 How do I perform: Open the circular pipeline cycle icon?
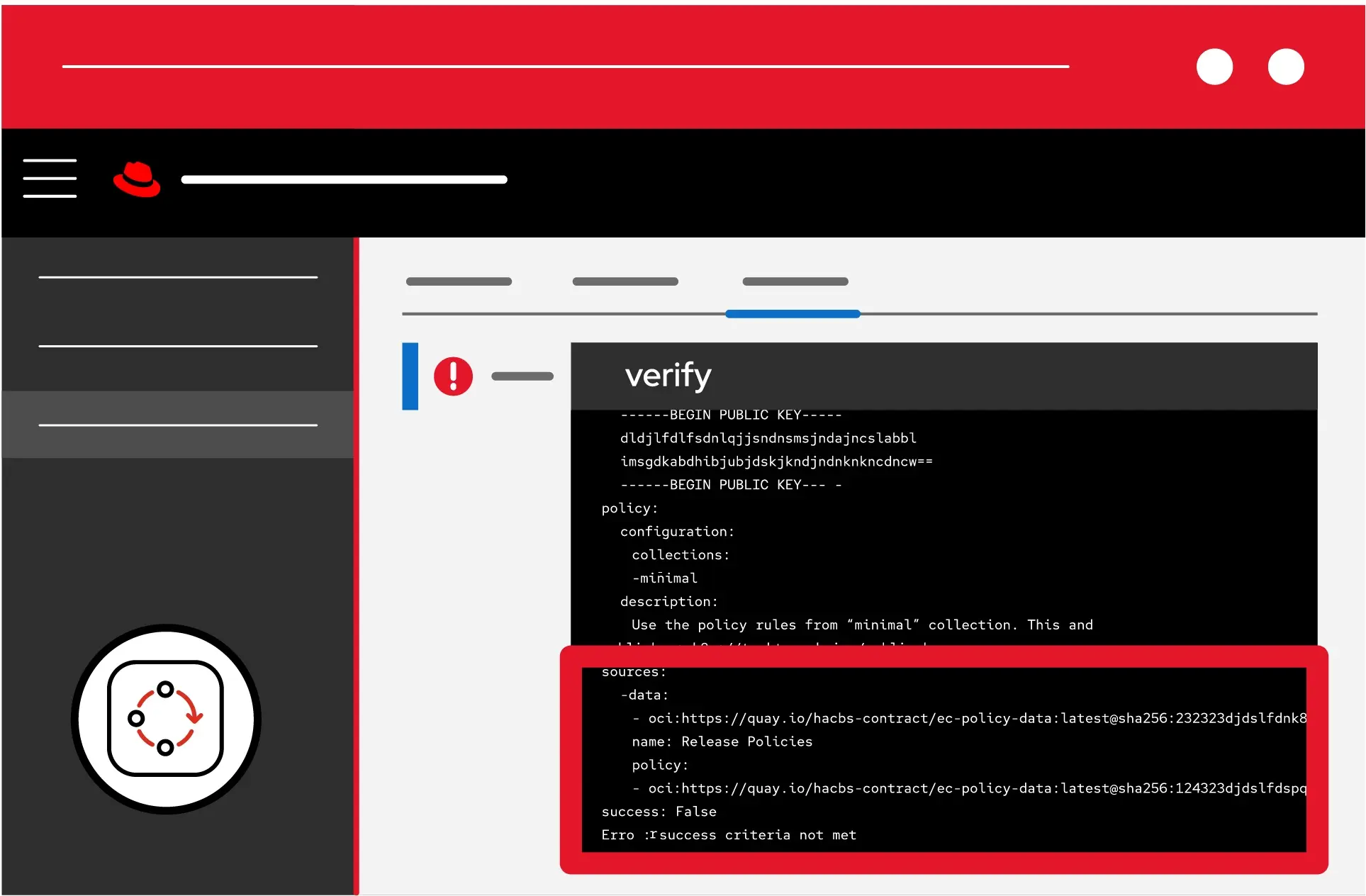[166, 719]
